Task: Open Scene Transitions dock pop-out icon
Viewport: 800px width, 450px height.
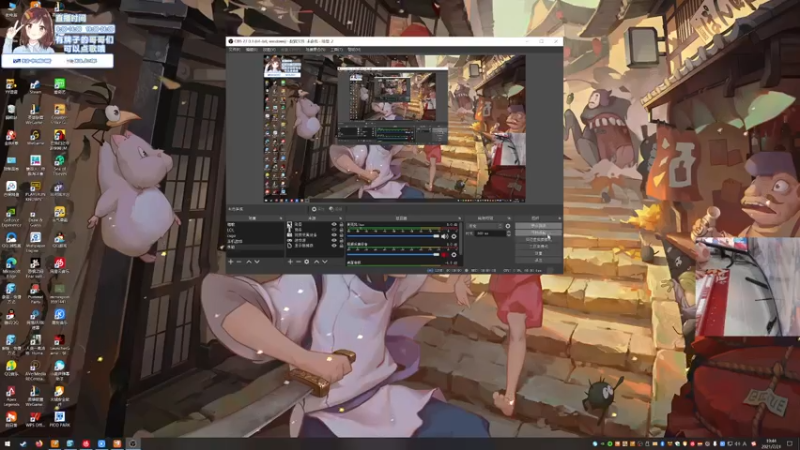Action: click(x=509, y=218)
